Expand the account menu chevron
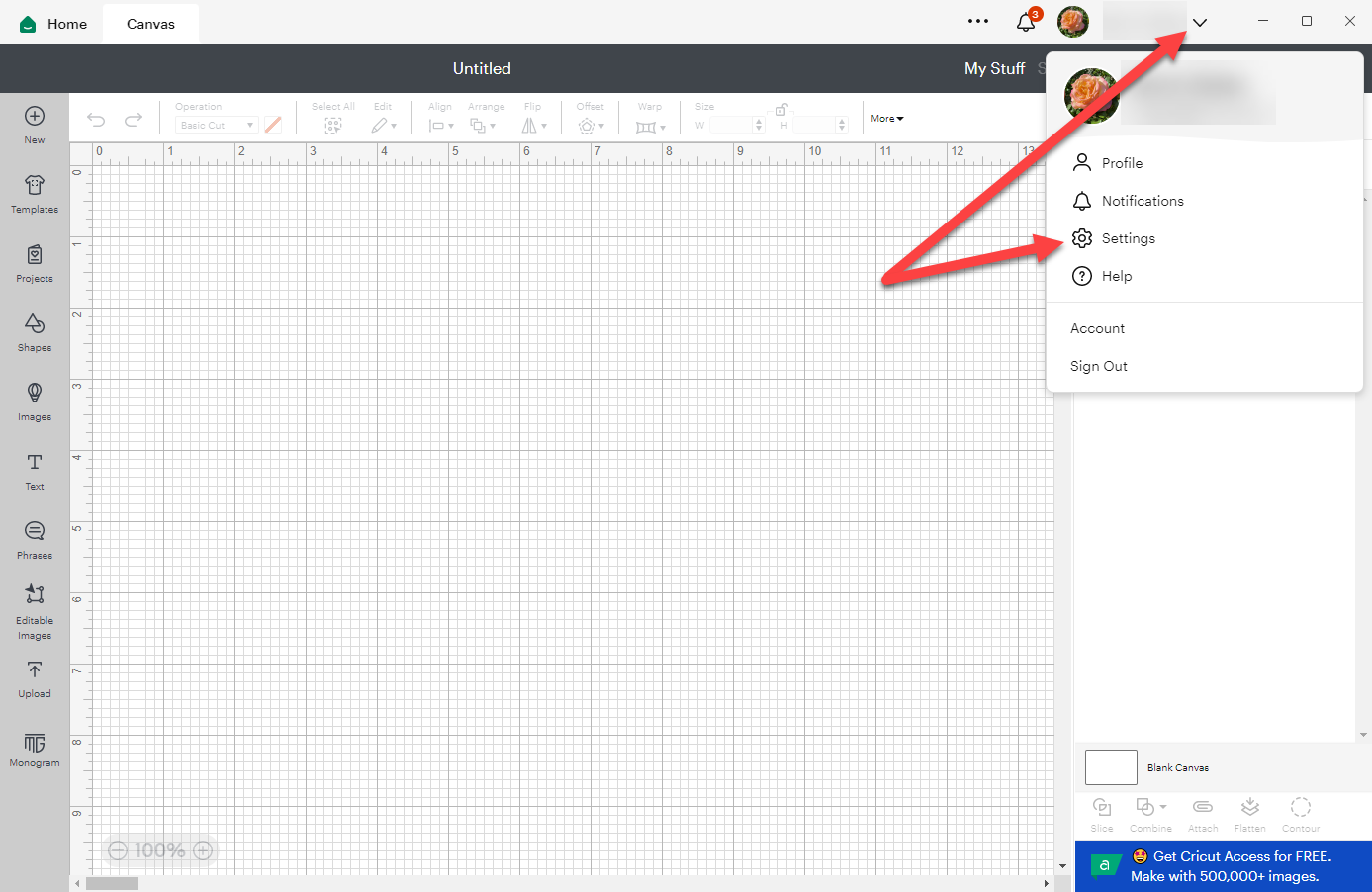The width and height of the screenshot is (1372, 892). click(1199, 22)
